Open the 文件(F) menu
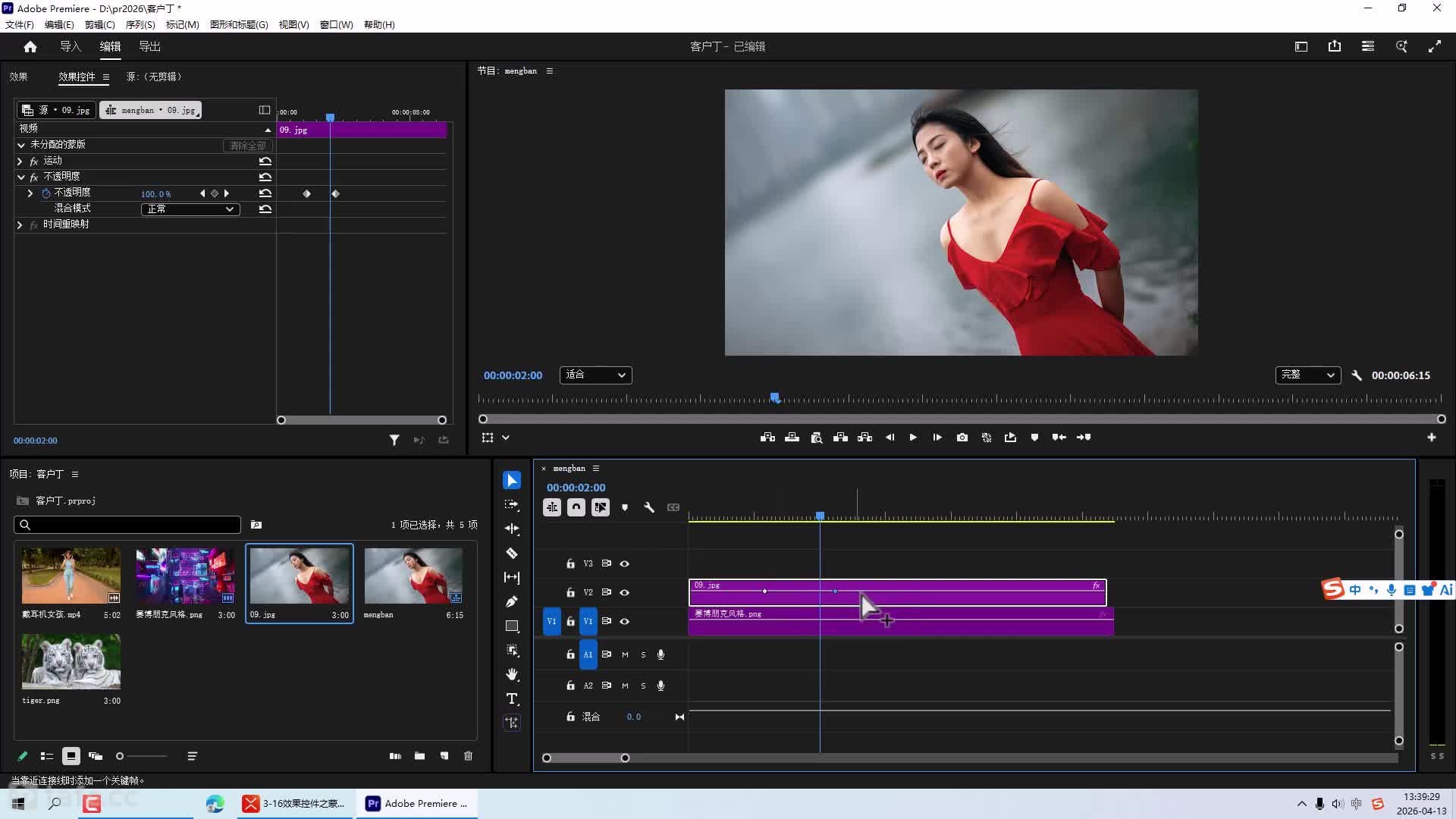 (x=20, y=25)
